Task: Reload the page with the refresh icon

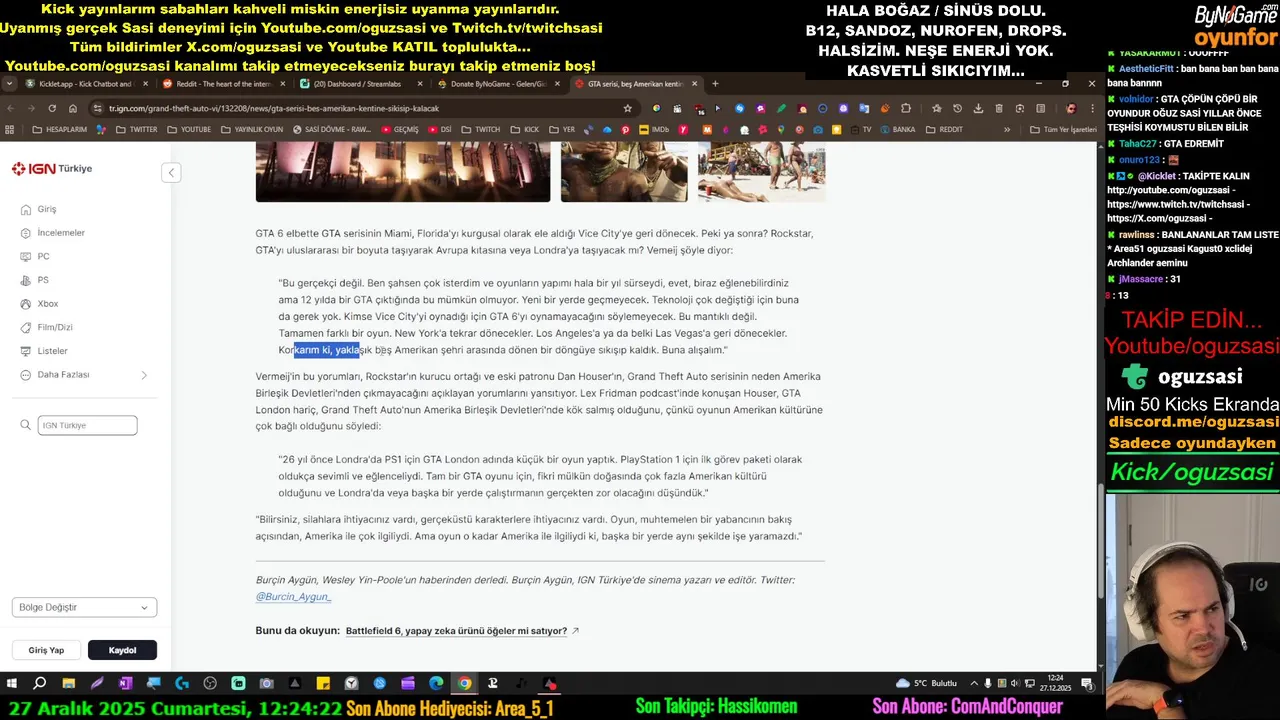Action: pos(52,108)
